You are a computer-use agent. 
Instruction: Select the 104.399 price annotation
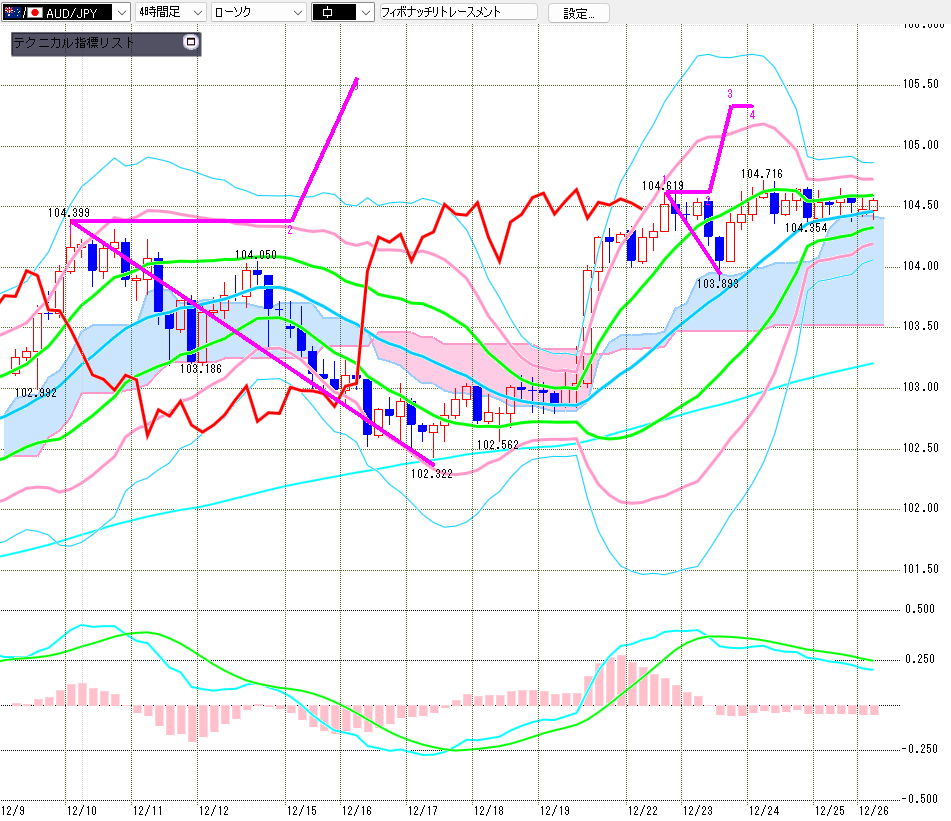[68, 213]
